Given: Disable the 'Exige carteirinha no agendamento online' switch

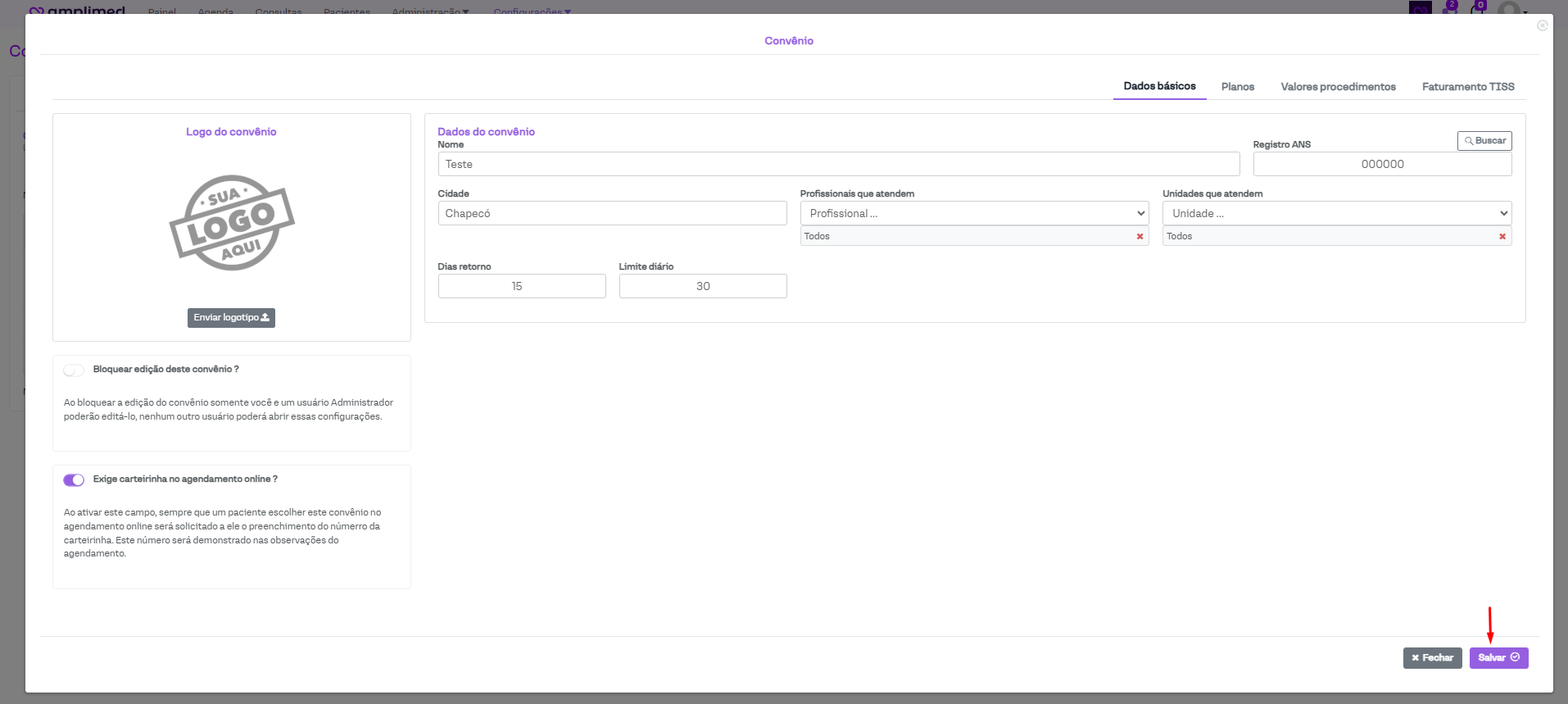Looking at the screenshot, I should click(74, 480).
